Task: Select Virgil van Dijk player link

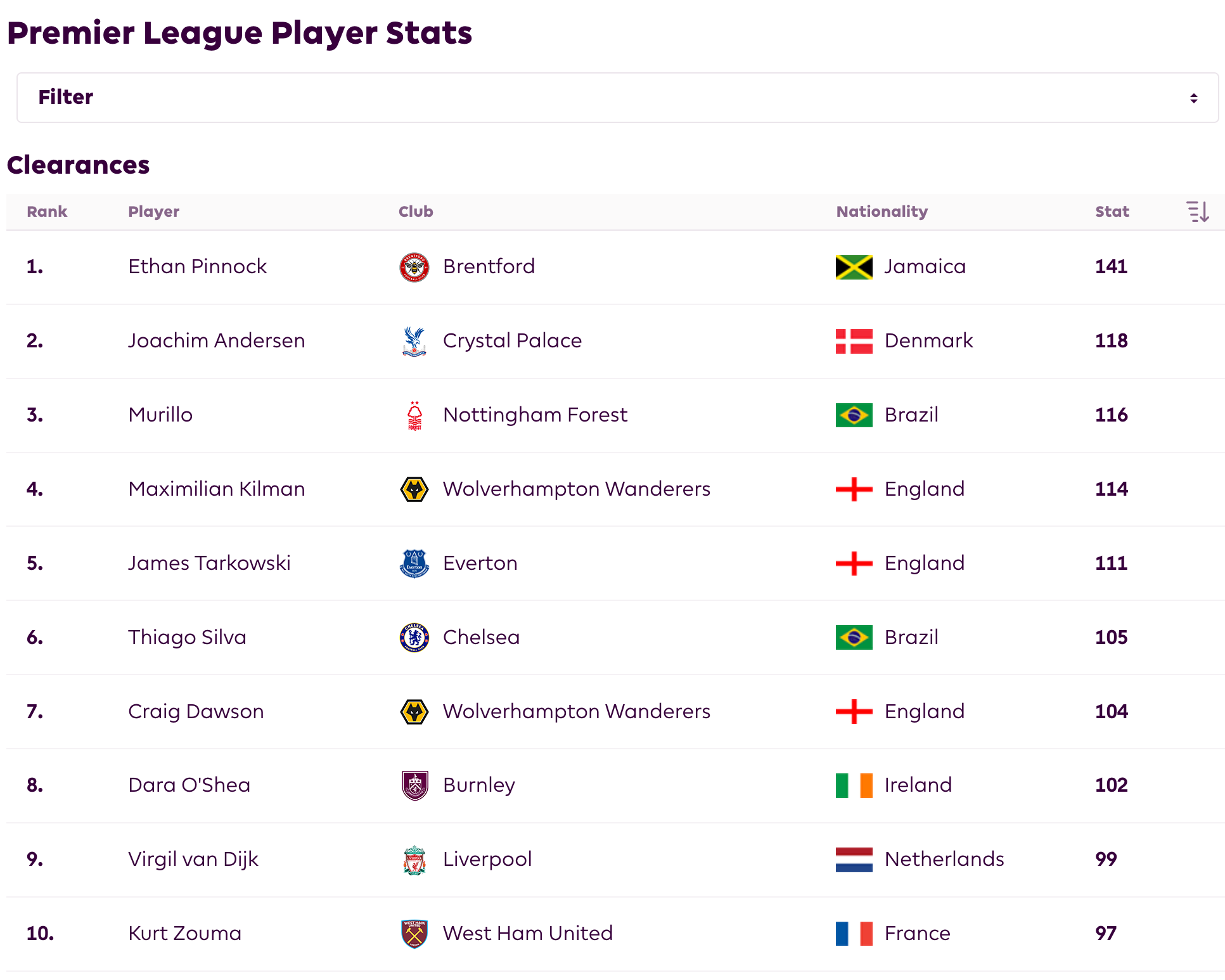Action: point(193,860)
